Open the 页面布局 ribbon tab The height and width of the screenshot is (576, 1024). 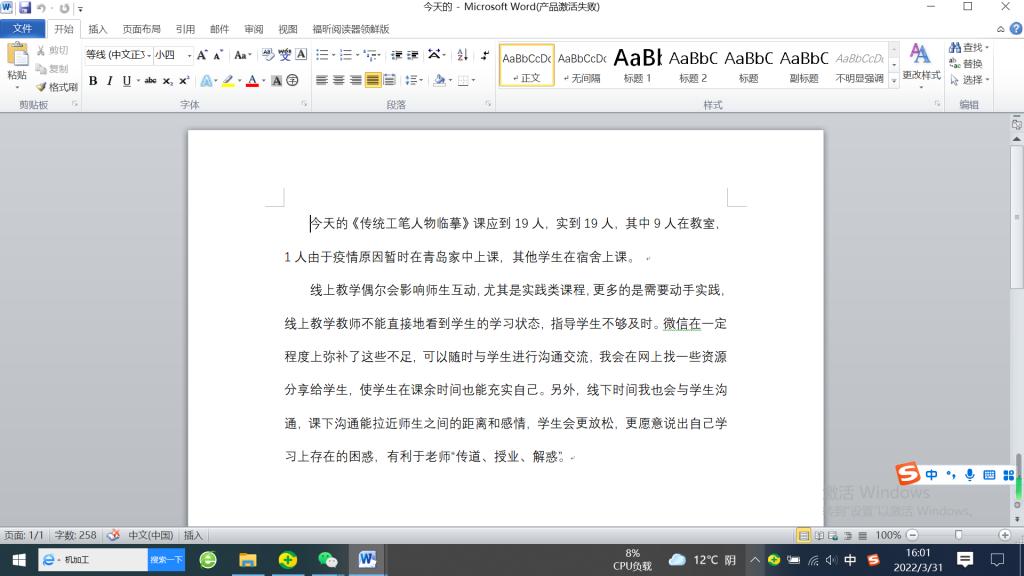(141, 29)
